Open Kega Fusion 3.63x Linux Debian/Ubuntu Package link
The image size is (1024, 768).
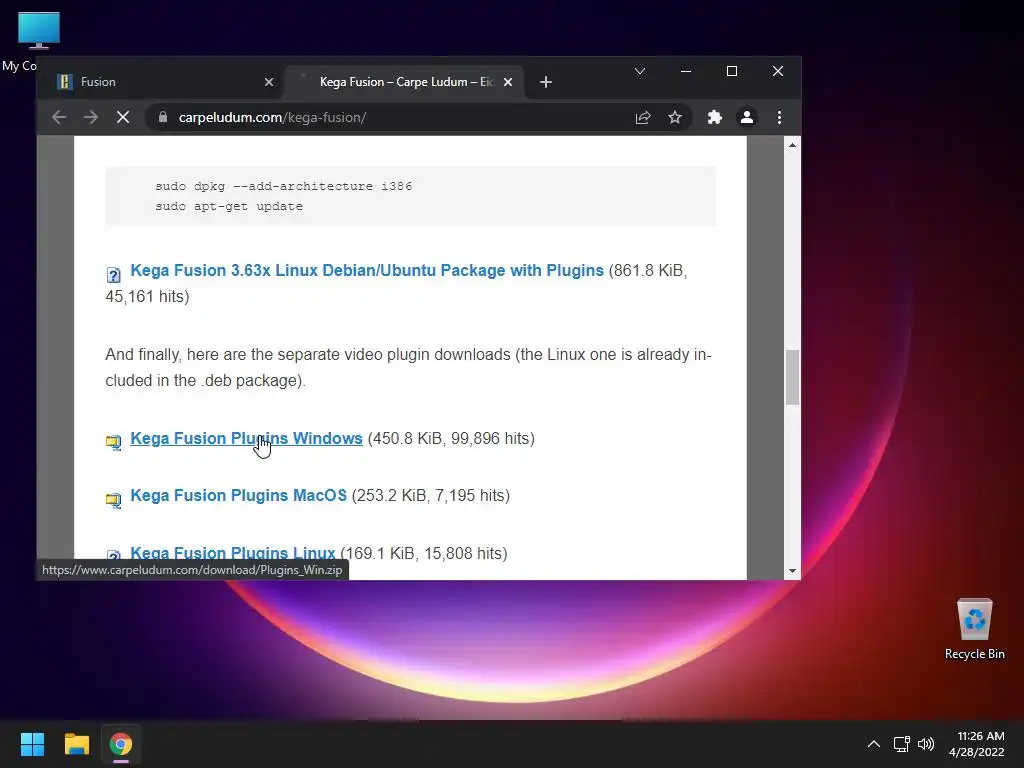[x=367, y=270]
